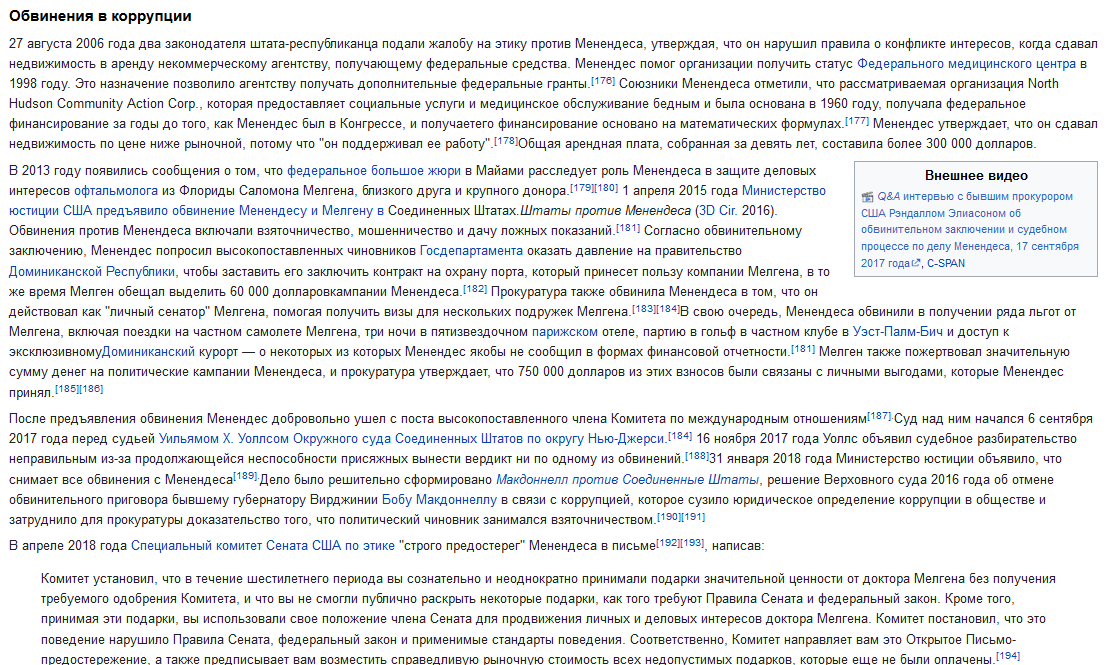Open footnote [181] after 'финансовой отчетности'
The width and height of the screenshot is (1111, 665).
click(x=803, y=348)
